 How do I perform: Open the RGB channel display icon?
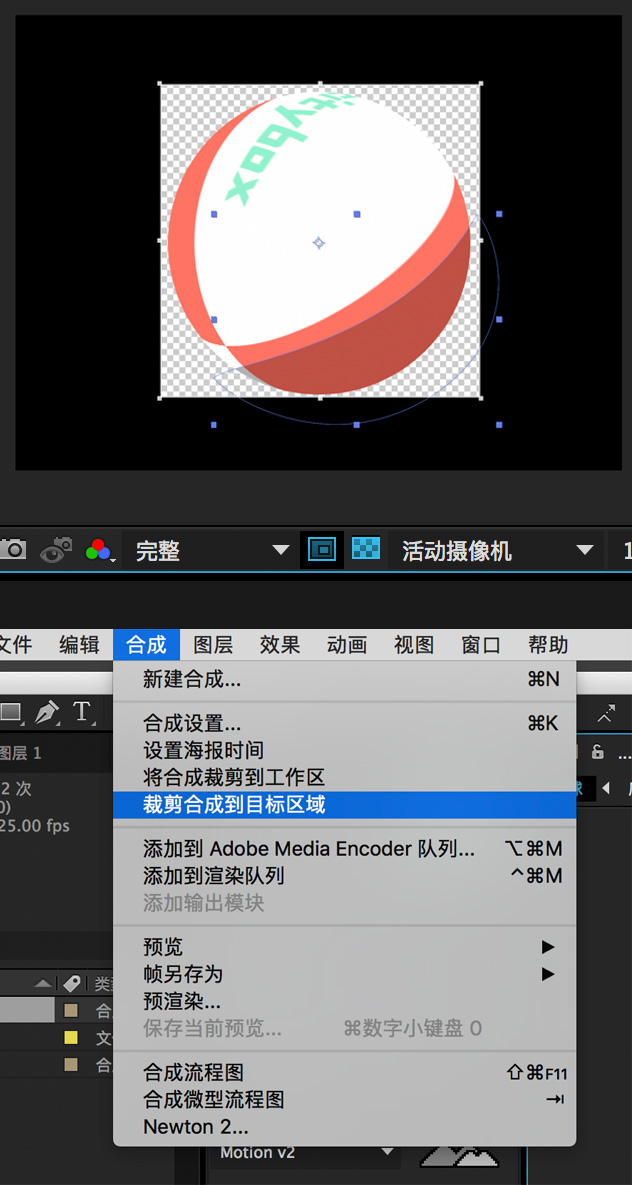pos(99,550)
